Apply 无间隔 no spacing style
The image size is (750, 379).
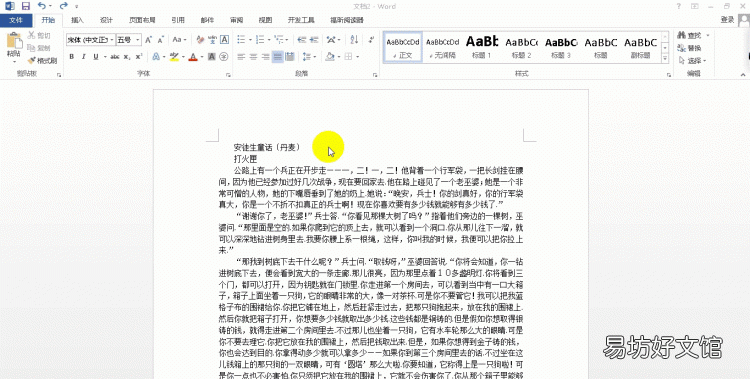pyautogui.click(x=442, y=47)
